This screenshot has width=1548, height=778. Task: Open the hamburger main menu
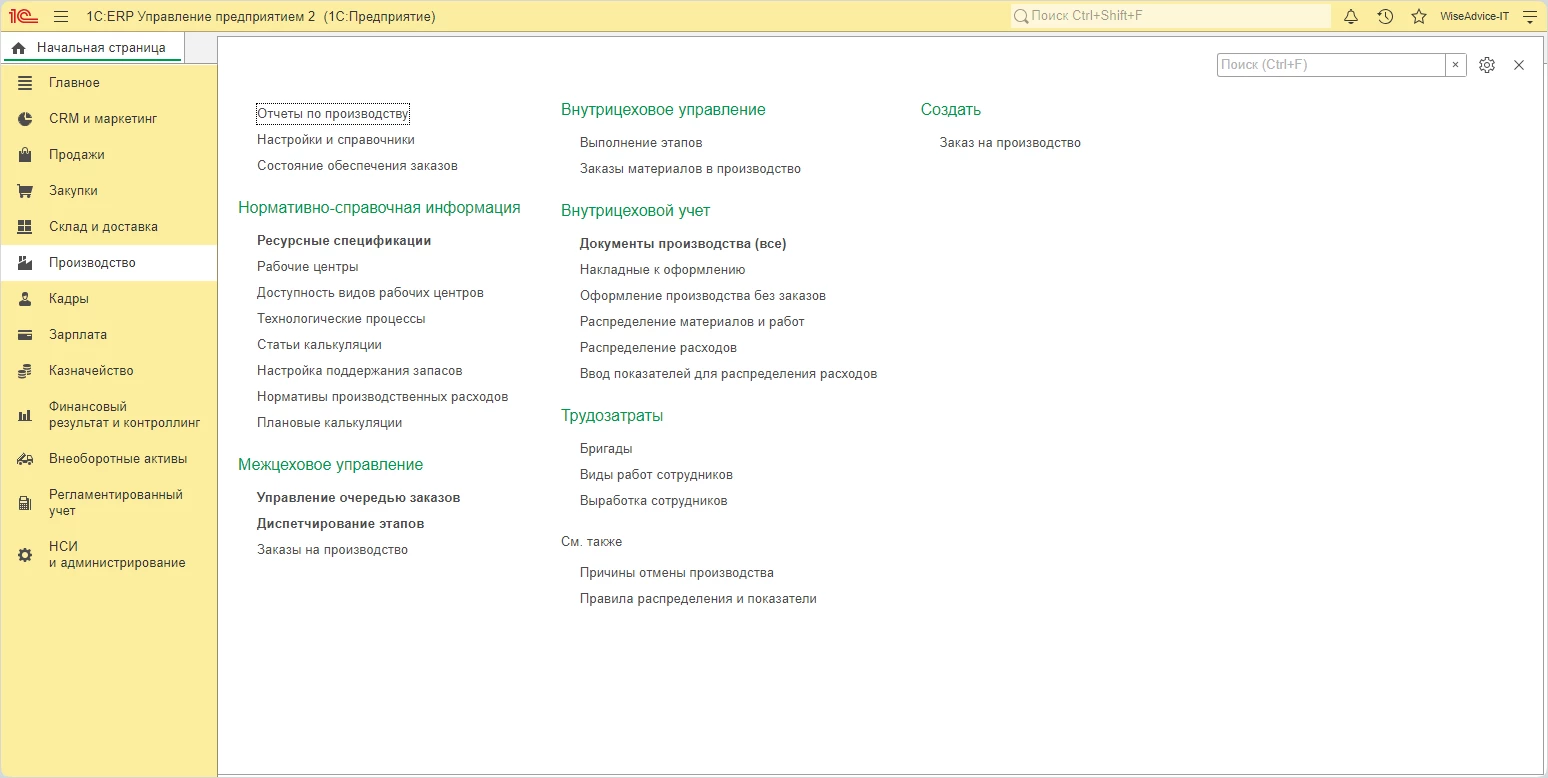[61, 16]
